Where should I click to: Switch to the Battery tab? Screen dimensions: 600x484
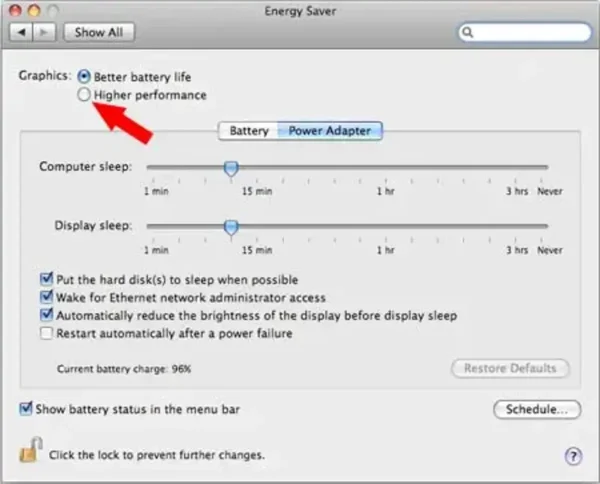(x=249, y=131)
